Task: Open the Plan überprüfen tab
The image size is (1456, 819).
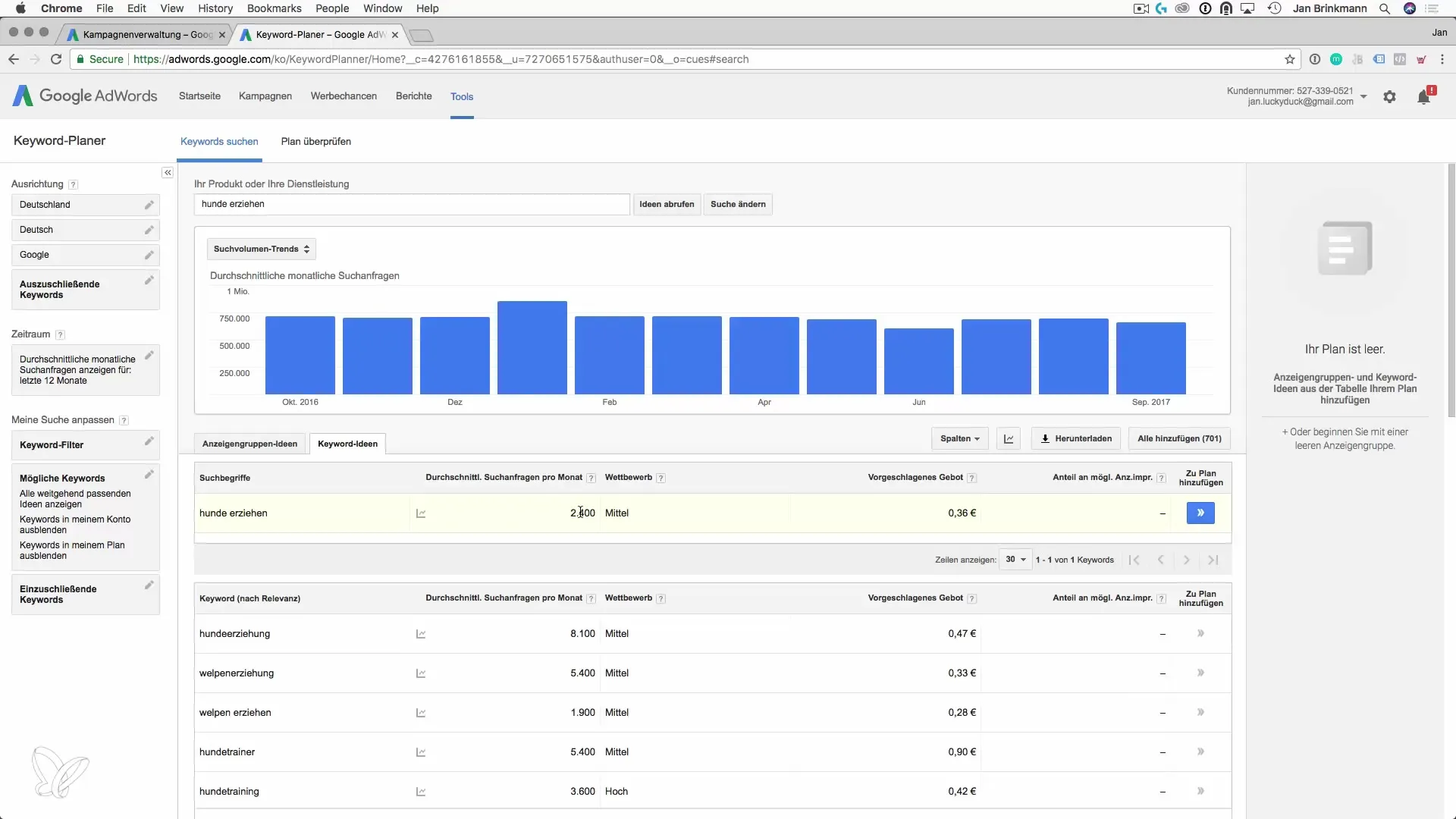Action: click(x=315, y=142)
